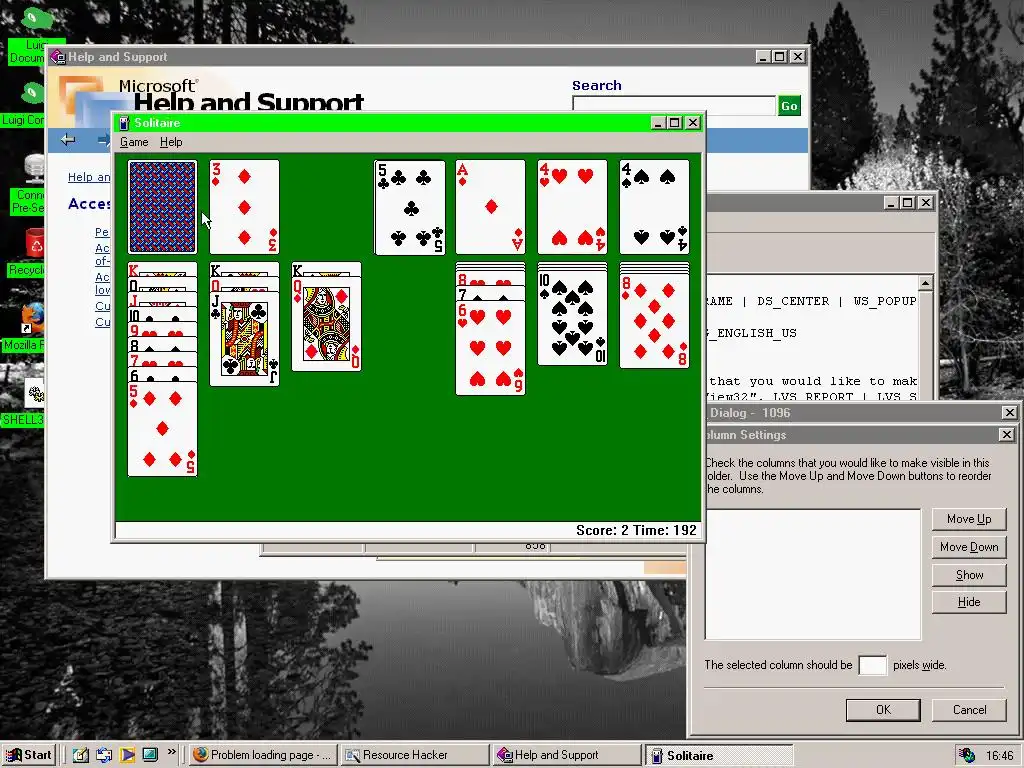Image resolution: width=1024 pixels, height=768 pixels.
Task: Click the Show button in Column Settings
Action: [x=969, y=575]
